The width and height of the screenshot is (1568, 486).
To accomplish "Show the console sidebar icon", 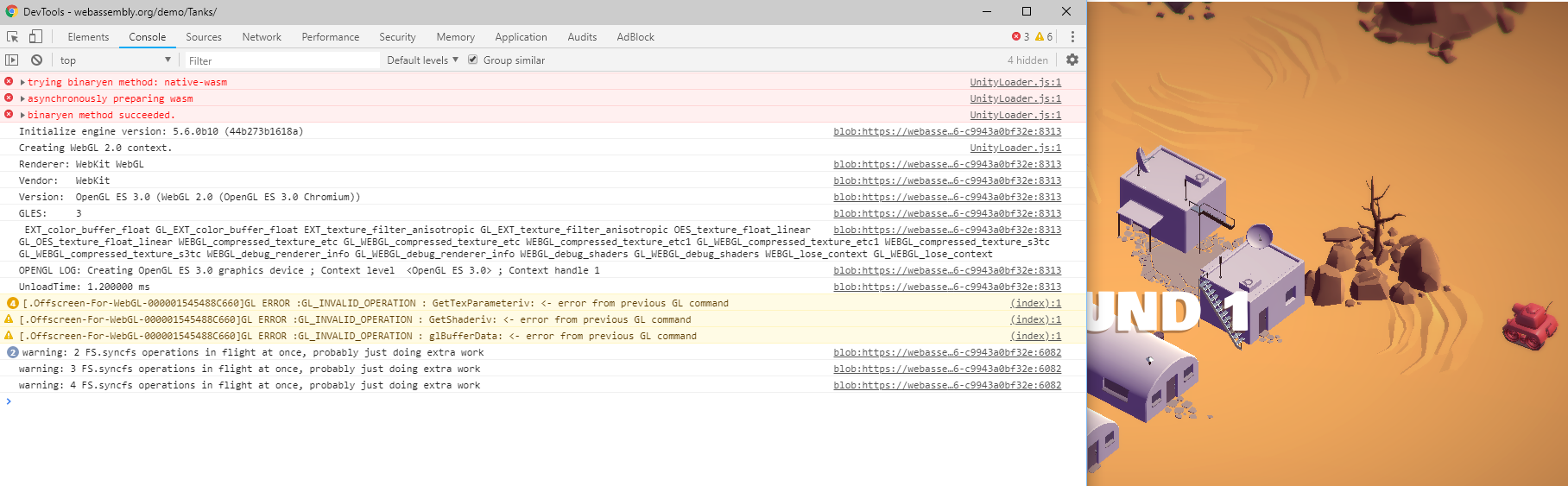I will click(11, 60).
